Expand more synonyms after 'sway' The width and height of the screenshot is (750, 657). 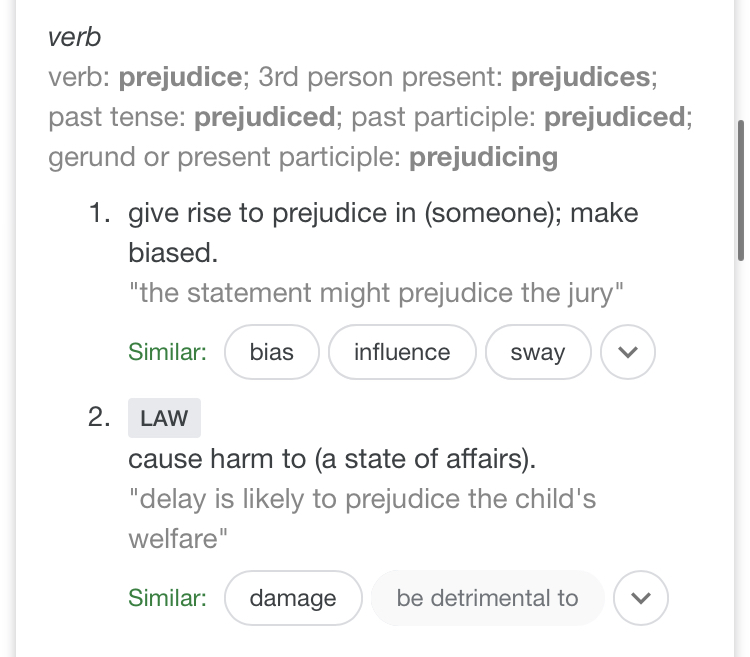(629, 352)
